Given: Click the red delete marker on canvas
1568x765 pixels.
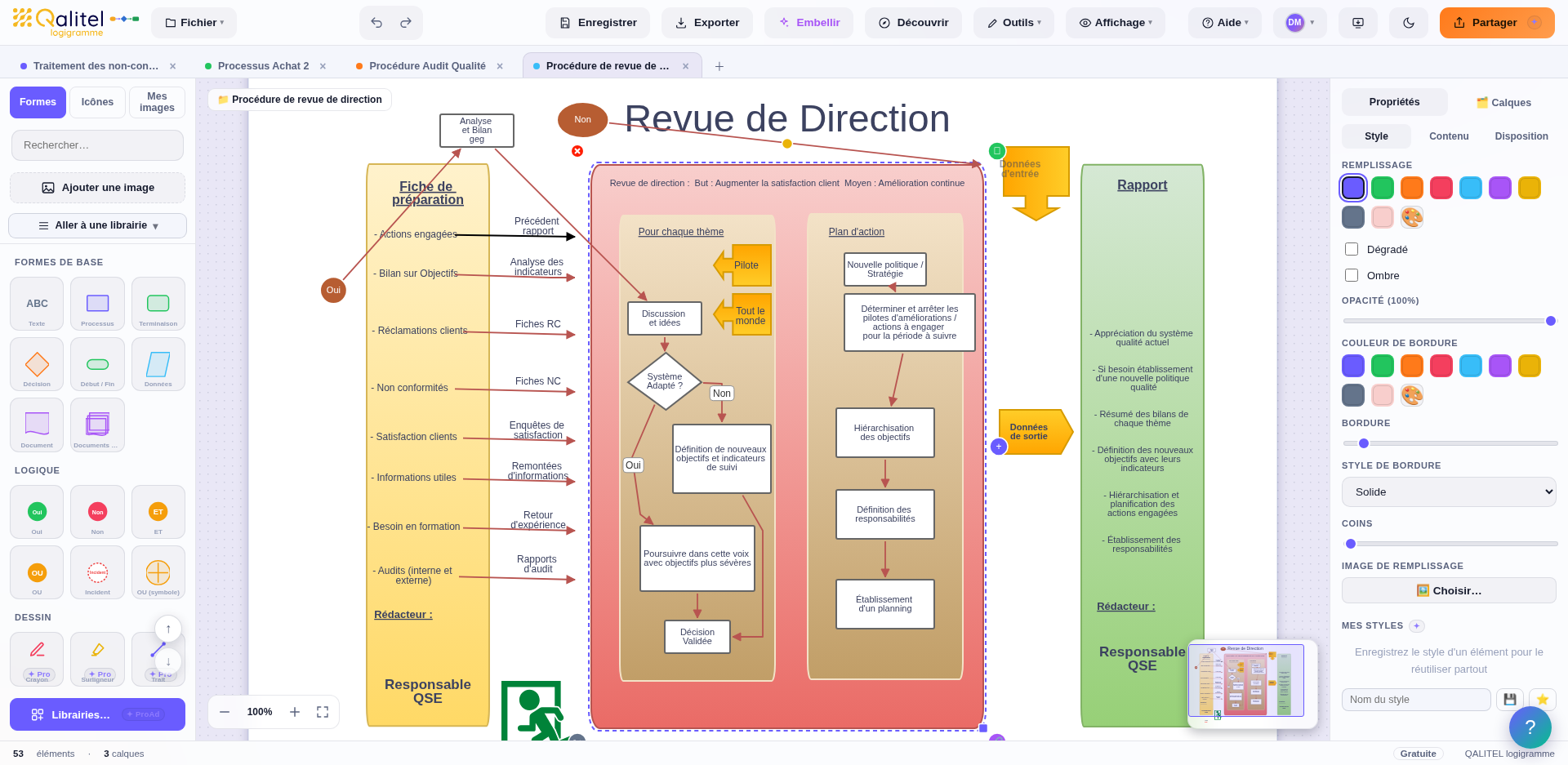Looking at the screenshot, I should click(577, 151).
